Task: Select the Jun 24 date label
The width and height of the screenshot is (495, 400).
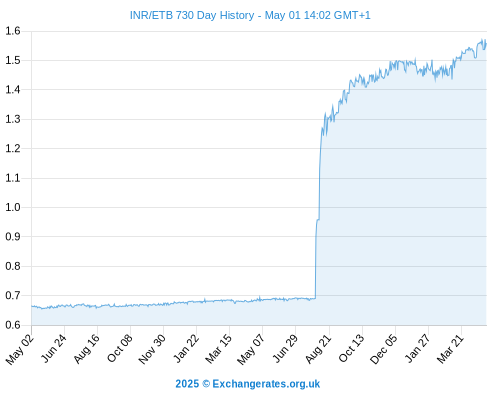Action: [53, 348]
